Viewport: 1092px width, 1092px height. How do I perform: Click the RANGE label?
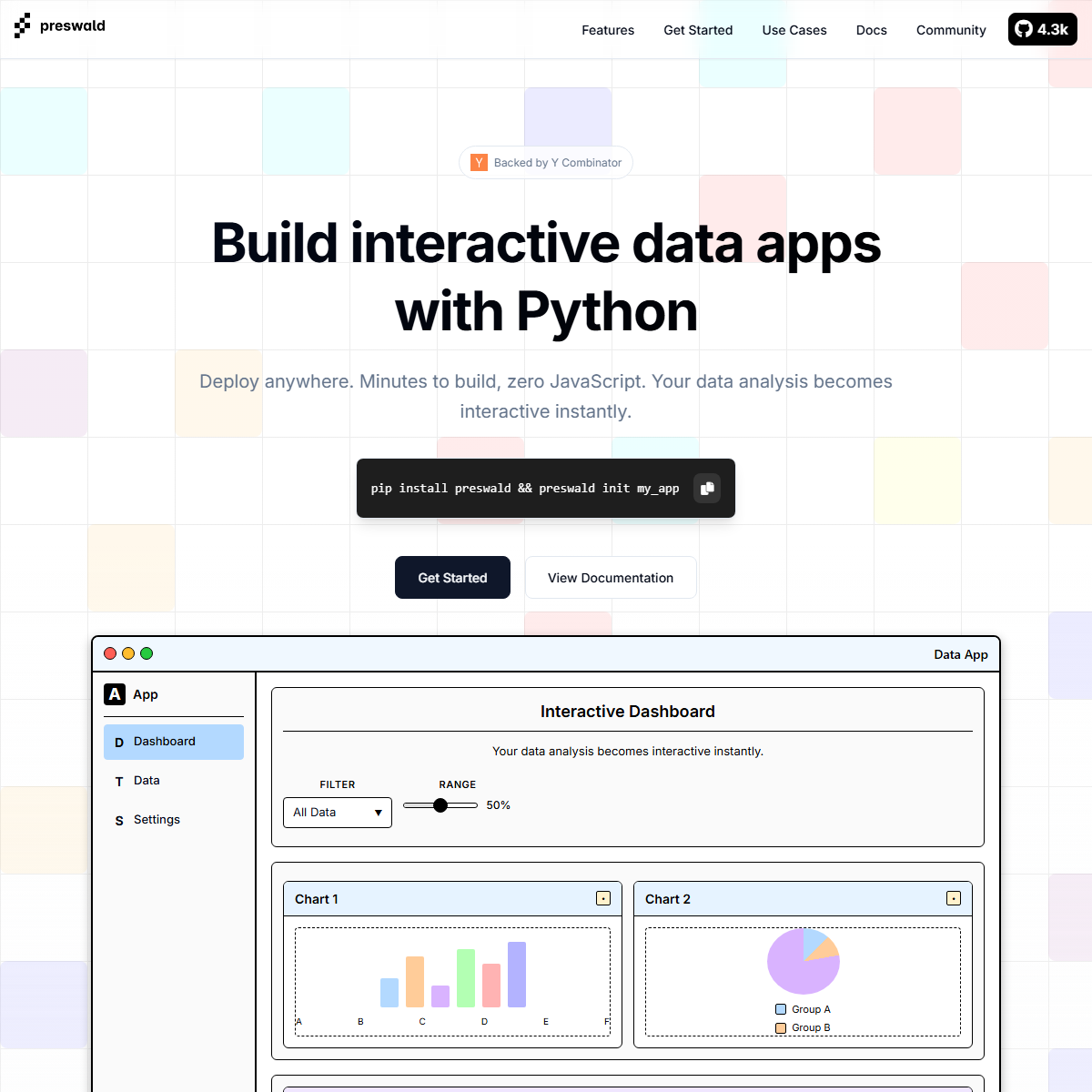point(458,784)
